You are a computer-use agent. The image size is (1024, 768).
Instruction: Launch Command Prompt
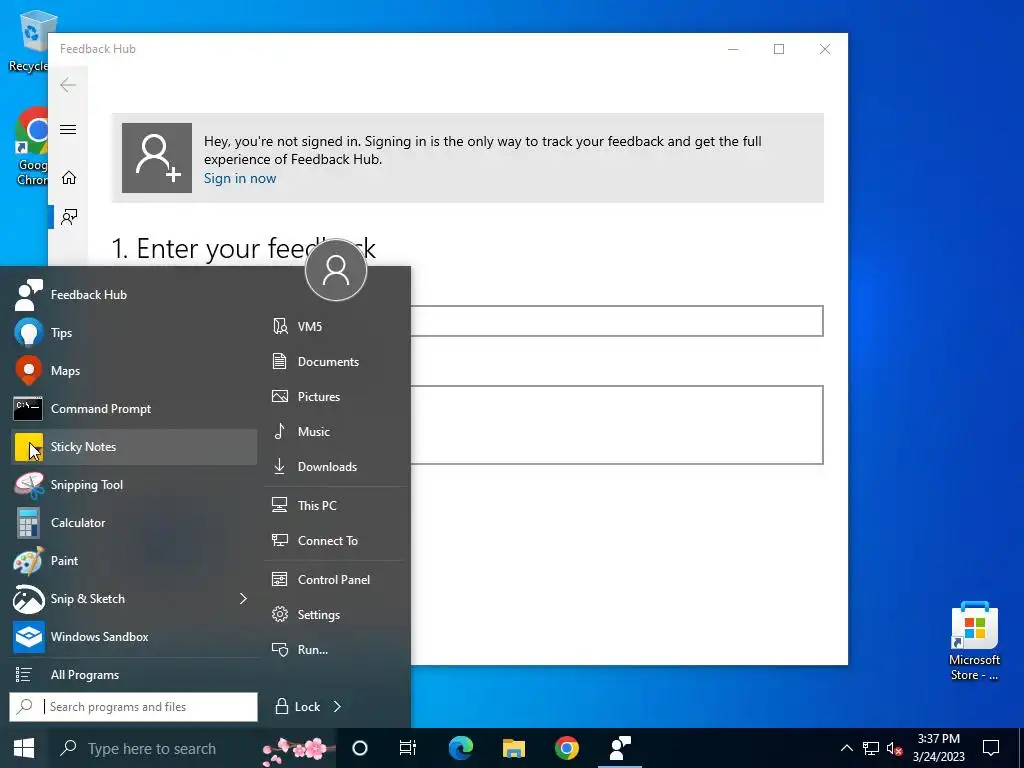[134, 409]
